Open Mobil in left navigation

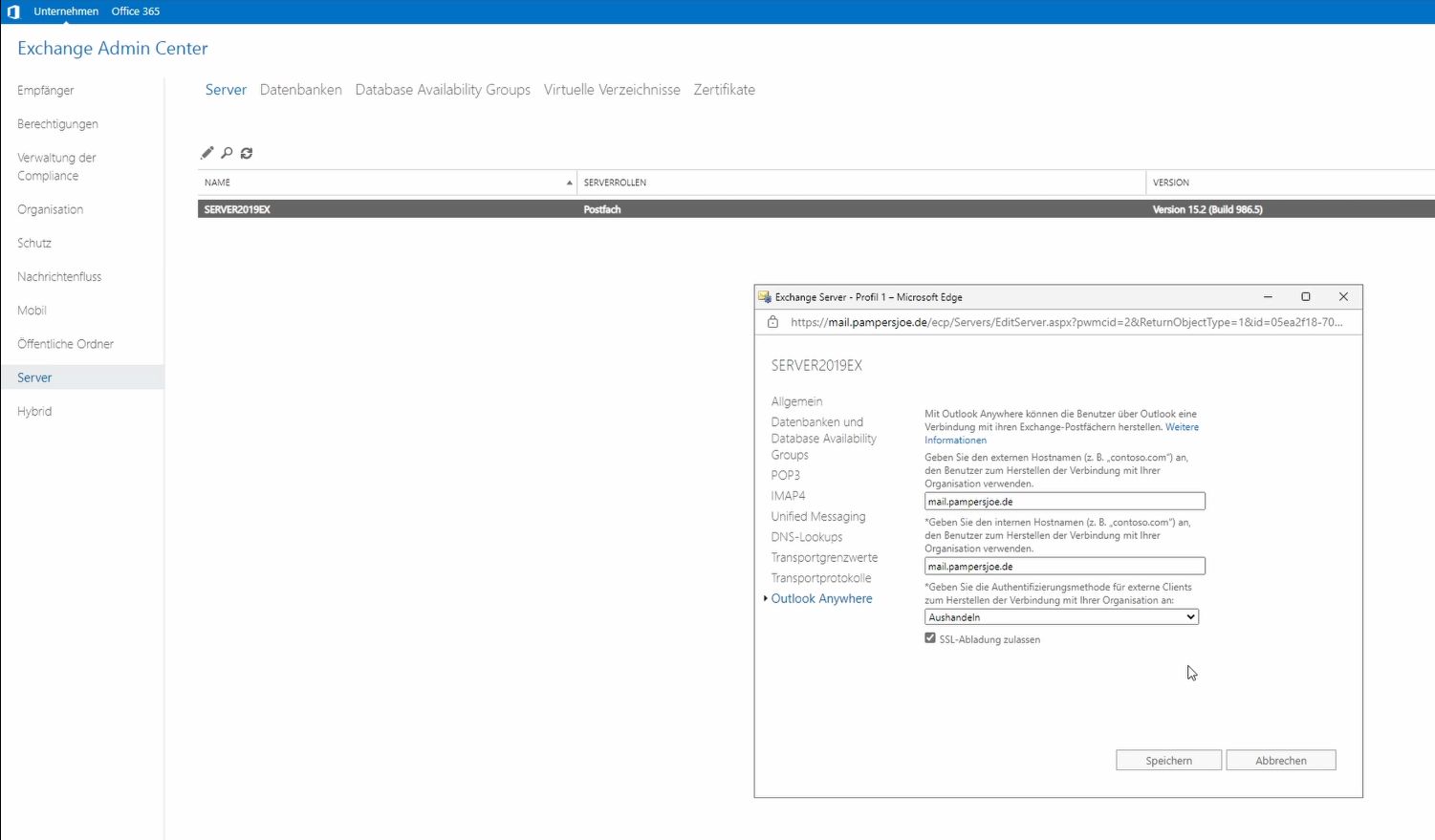click(x=32, y=311)
